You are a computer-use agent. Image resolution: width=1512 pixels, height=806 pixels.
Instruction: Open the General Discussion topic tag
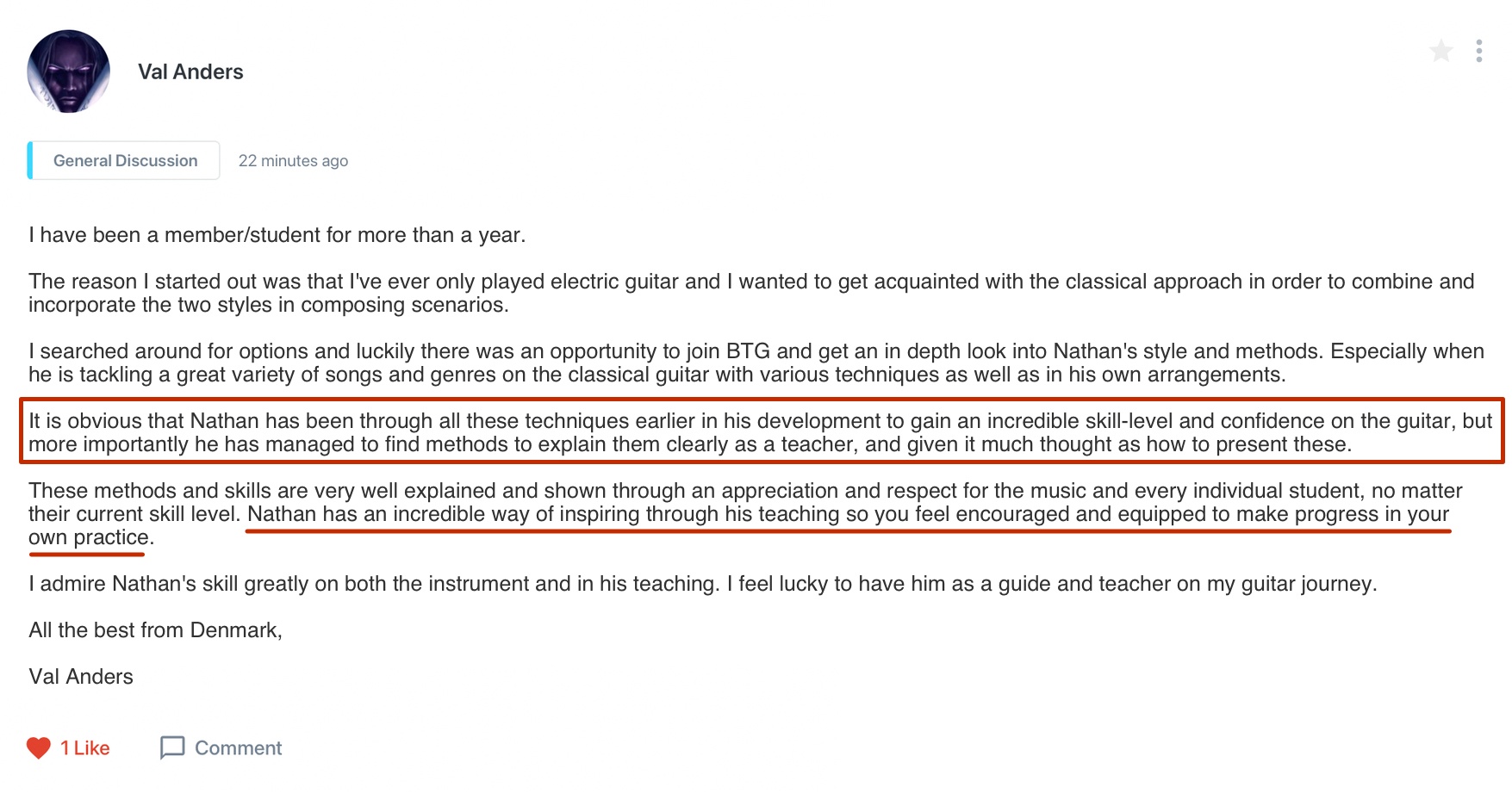[x=124, y=160]
